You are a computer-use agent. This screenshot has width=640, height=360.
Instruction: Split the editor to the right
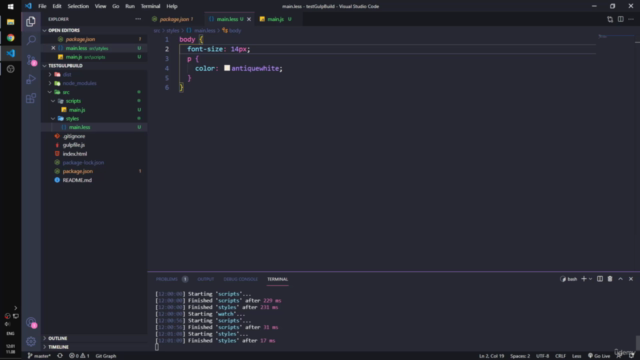point(620,19)
